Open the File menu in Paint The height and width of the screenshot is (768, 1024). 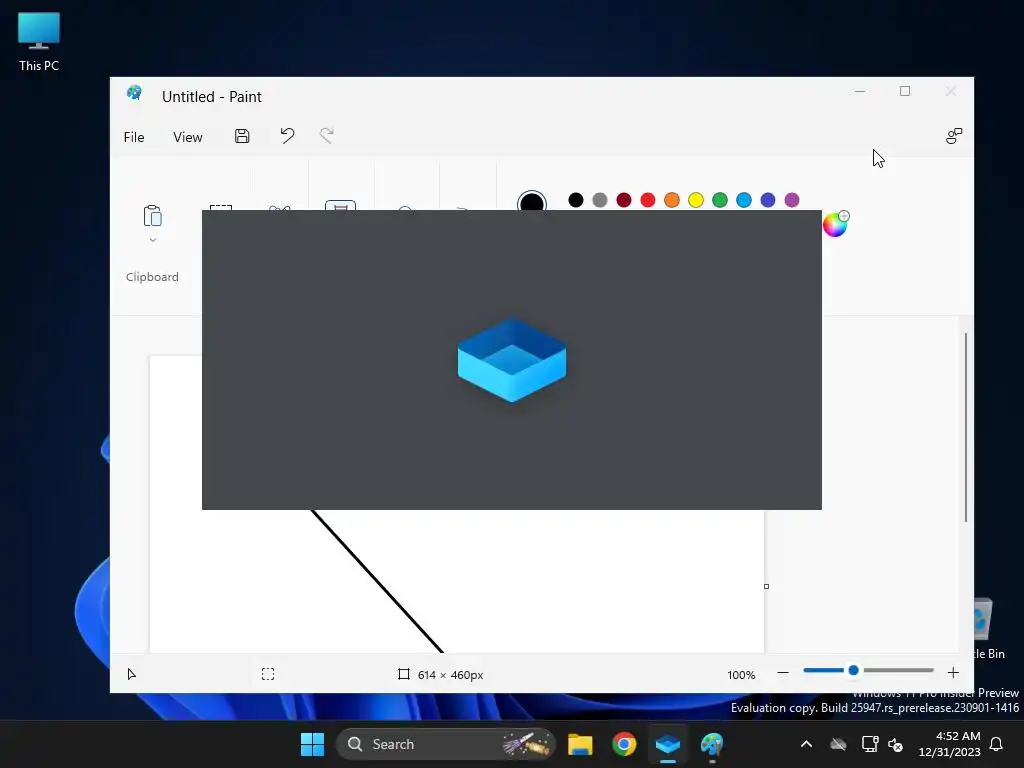(134, 137)
